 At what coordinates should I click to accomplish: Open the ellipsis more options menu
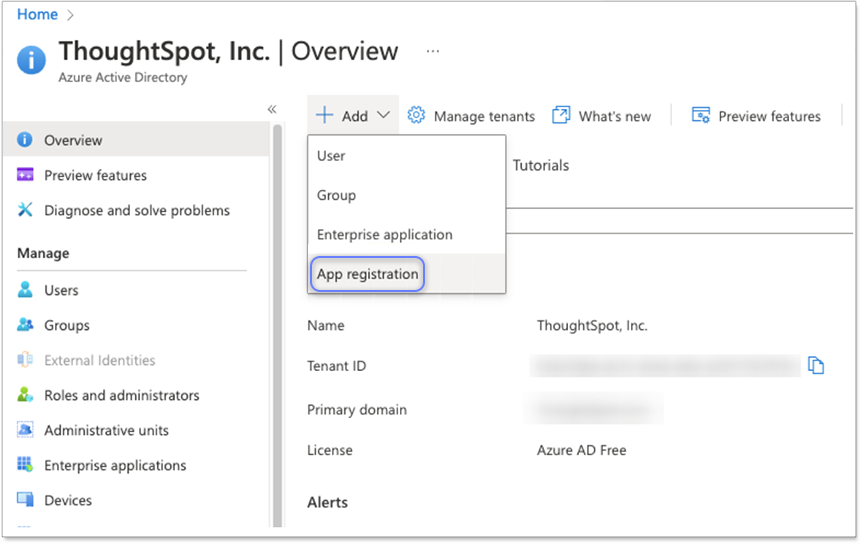click(x=432, y=51)
